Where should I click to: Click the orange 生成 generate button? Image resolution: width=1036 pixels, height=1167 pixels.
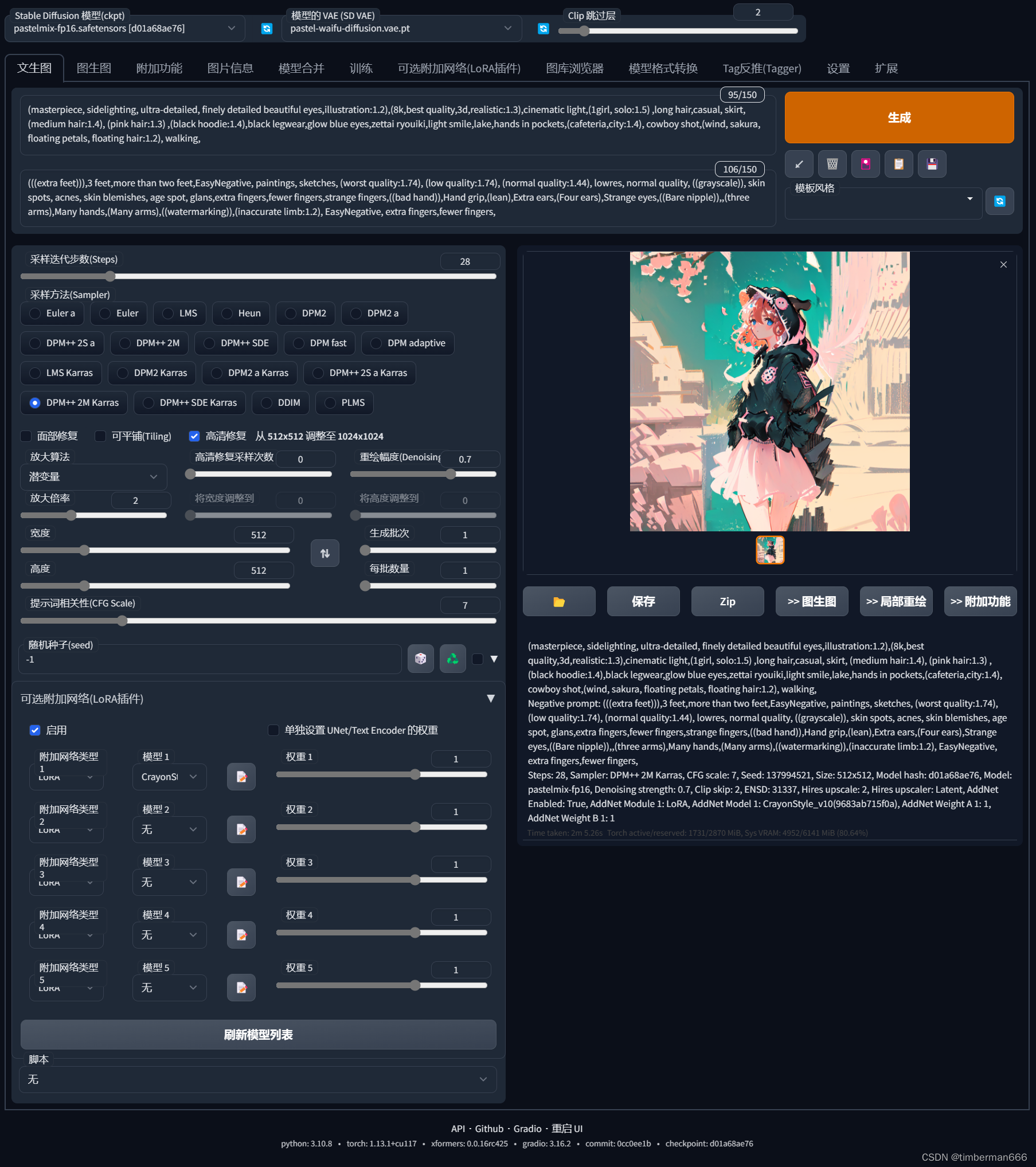[899, 118]
